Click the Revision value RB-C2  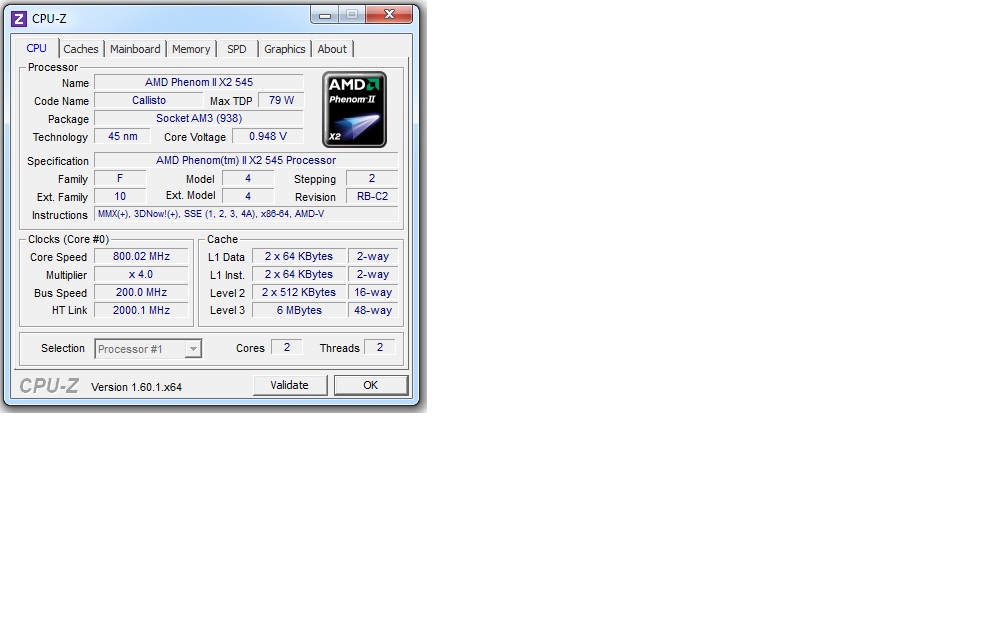coord(372,196)
